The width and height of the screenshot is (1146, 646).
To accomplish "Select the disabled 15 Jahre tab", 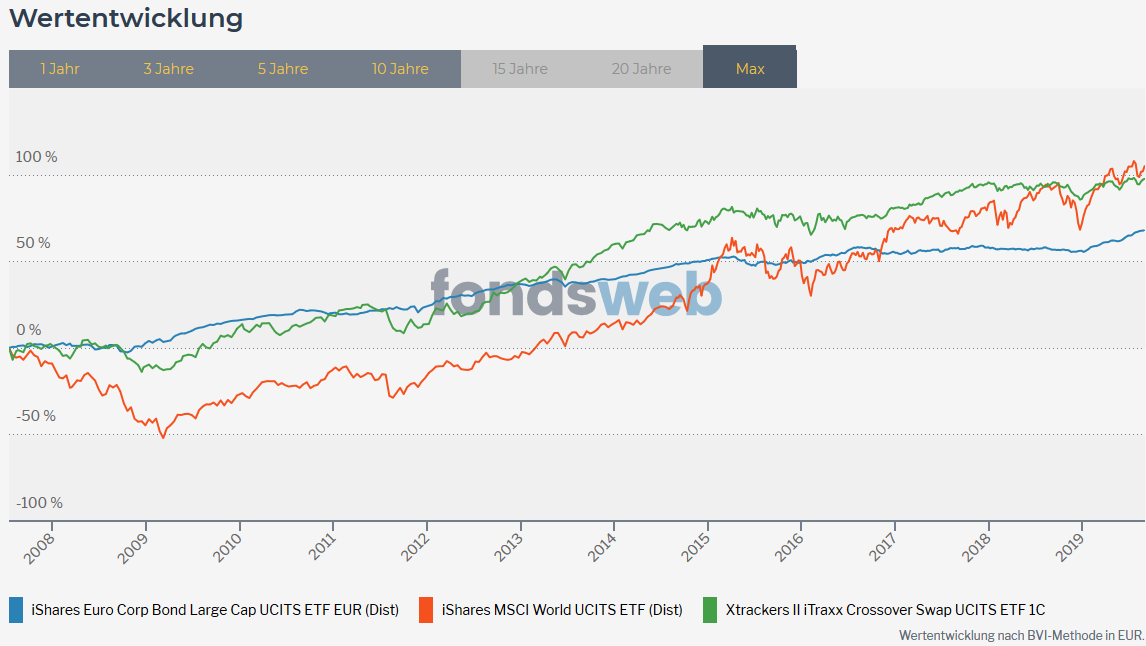I will click(520, 69).
